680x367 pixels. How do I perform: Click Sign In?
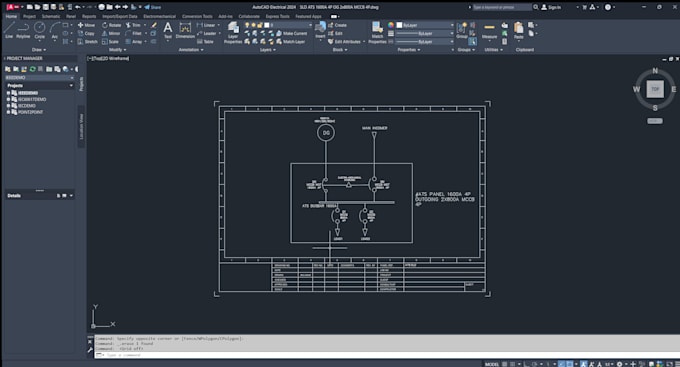pyautogui.click(x=551, y=7)
